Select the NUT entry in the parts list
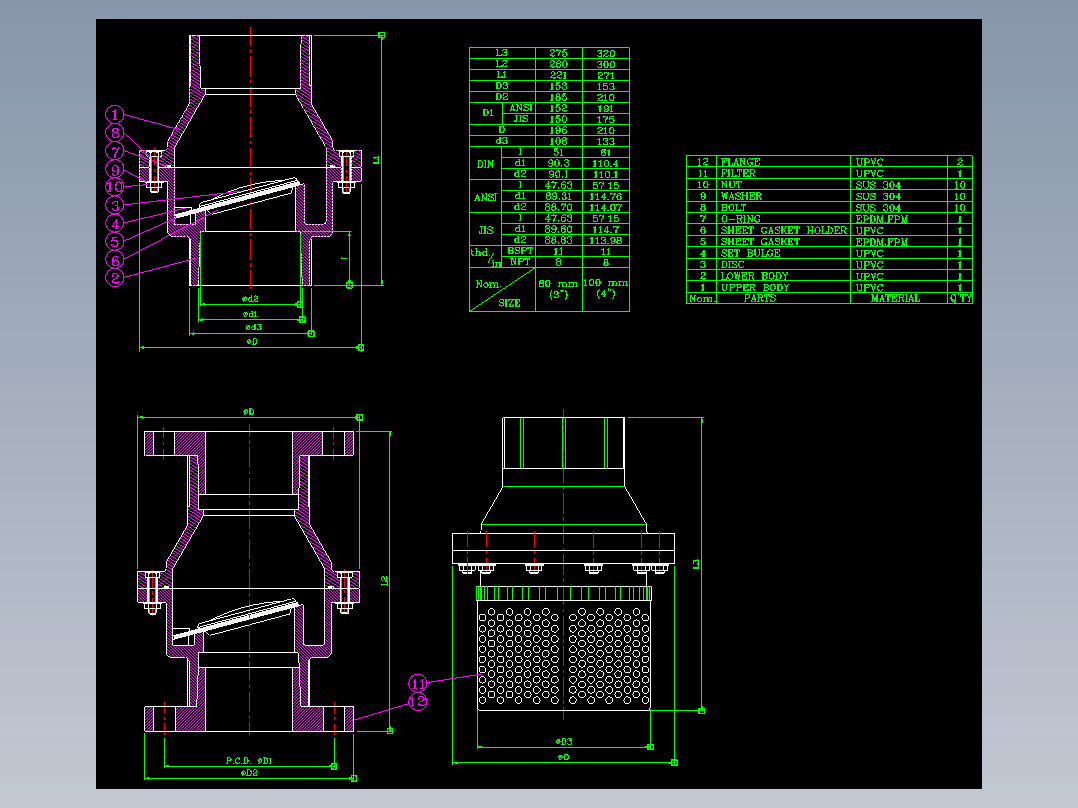Viewport: 1078px width, 808px height. pyautogui.click(x=731, y=185)
